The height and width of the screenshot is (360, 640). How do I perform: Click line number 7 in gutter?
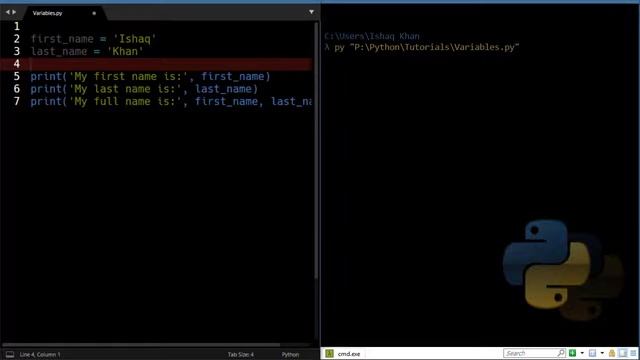[16, 101]
